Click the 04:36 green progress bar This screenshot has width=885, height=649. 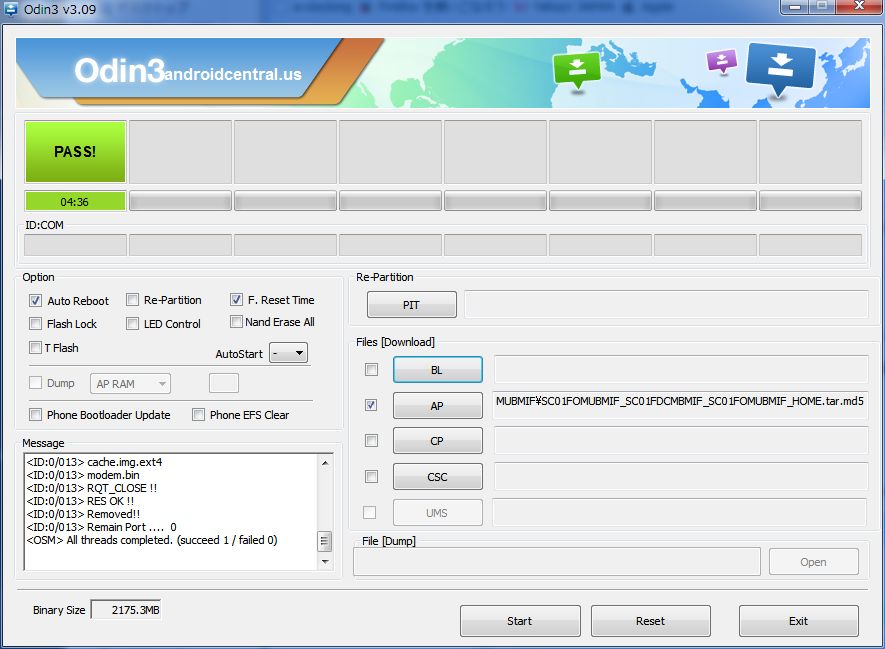pyautogui.click(x=75, y=201)
